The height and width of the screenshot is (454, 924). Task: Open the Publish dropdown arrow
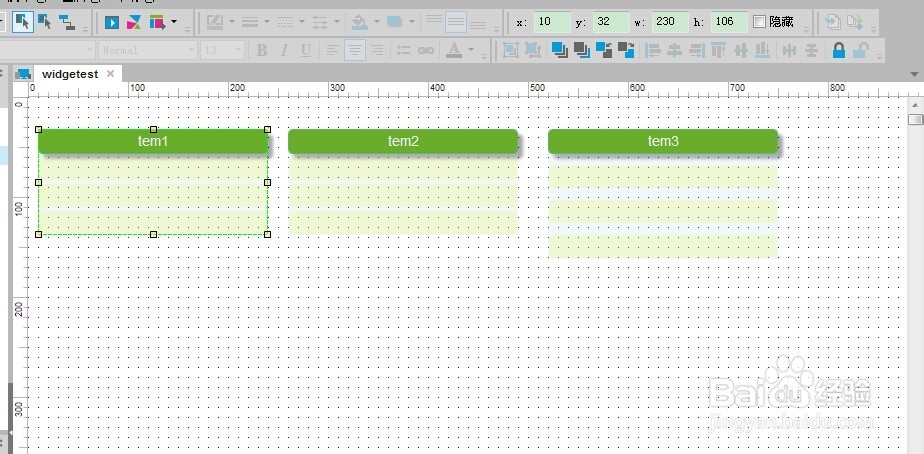point(174,22)
